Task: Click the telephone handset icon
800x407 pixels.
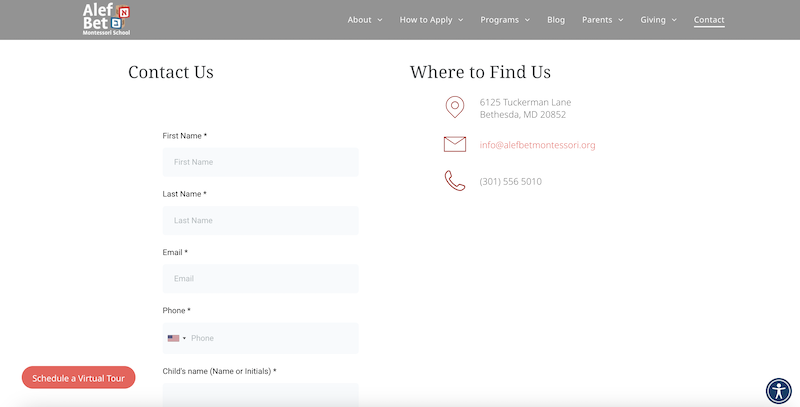Action: 455,181
